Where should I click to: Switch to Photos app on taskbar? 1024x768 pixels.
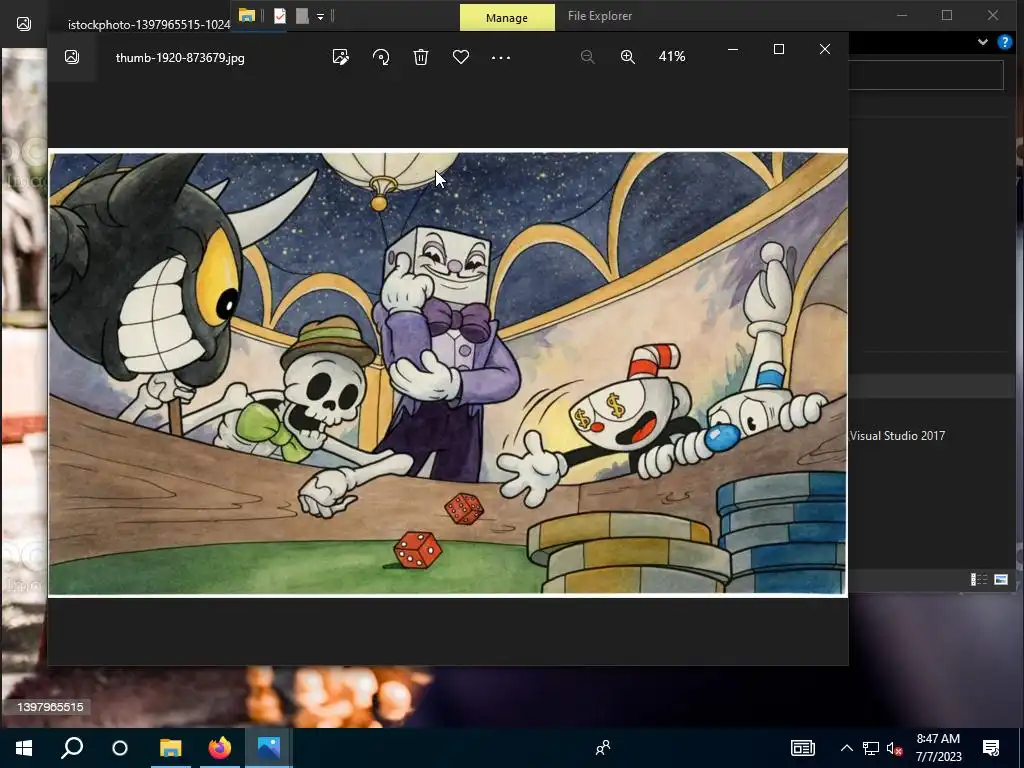point(268,748)
